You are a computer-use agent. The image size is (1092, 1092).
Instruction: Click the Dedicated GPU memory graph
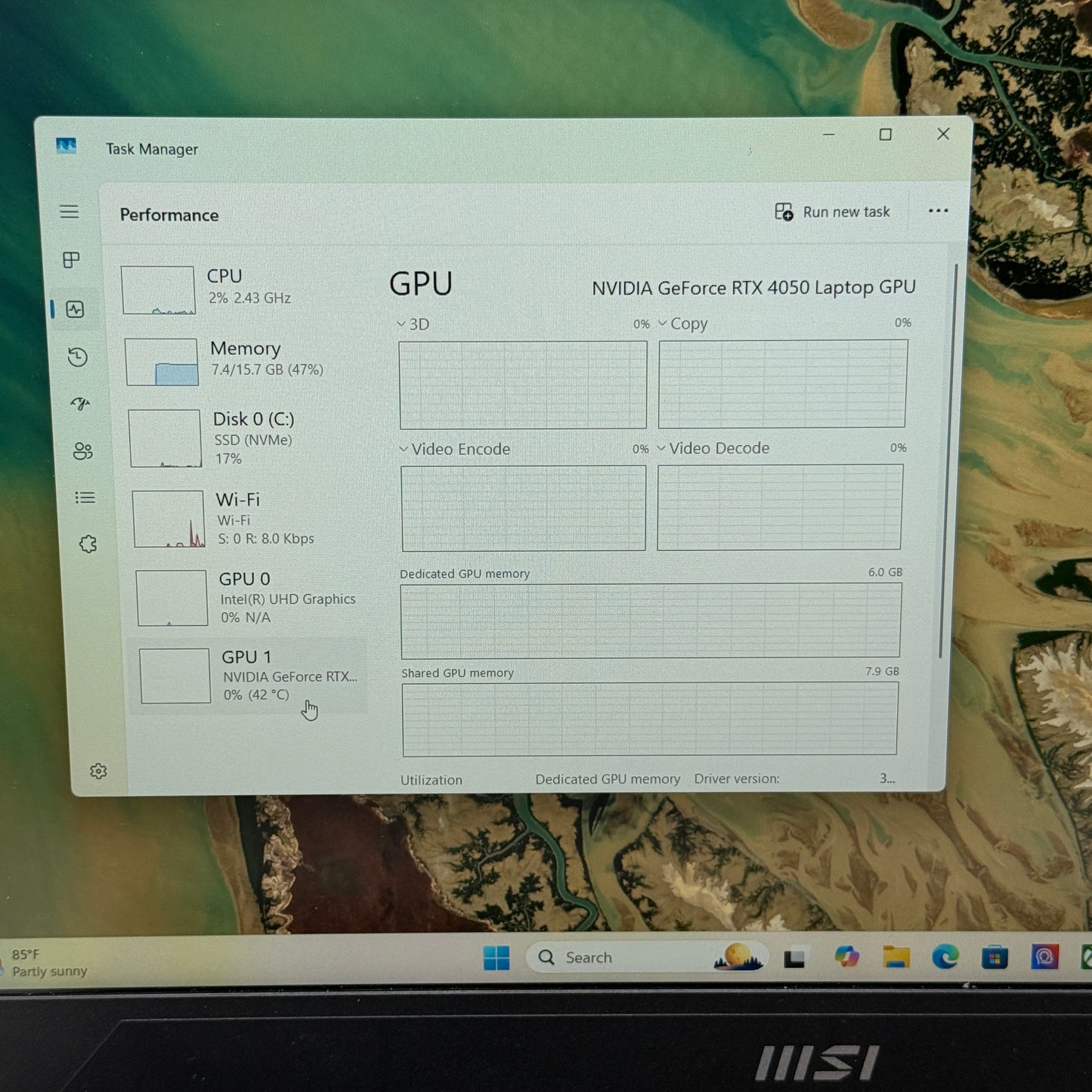coord(651,620)
